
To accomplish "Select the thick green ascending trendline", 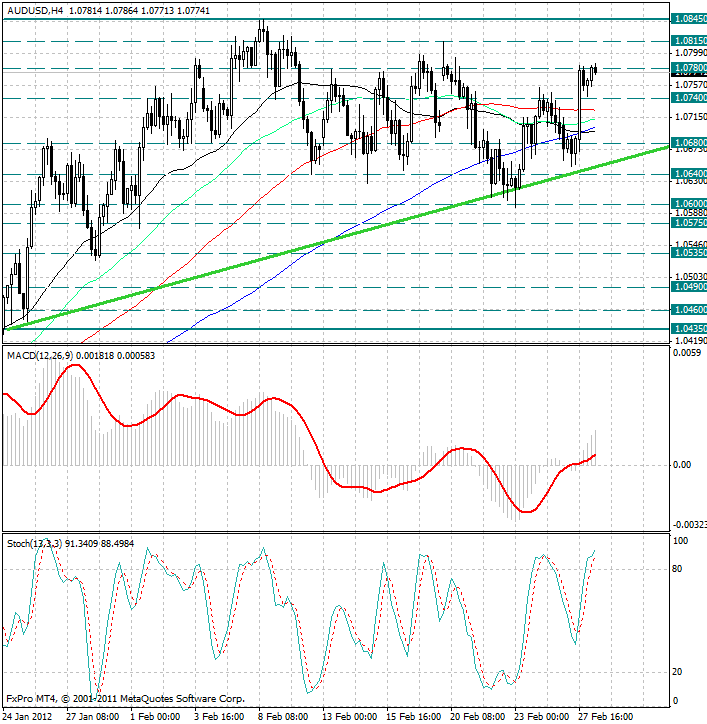I will (336, 239).
